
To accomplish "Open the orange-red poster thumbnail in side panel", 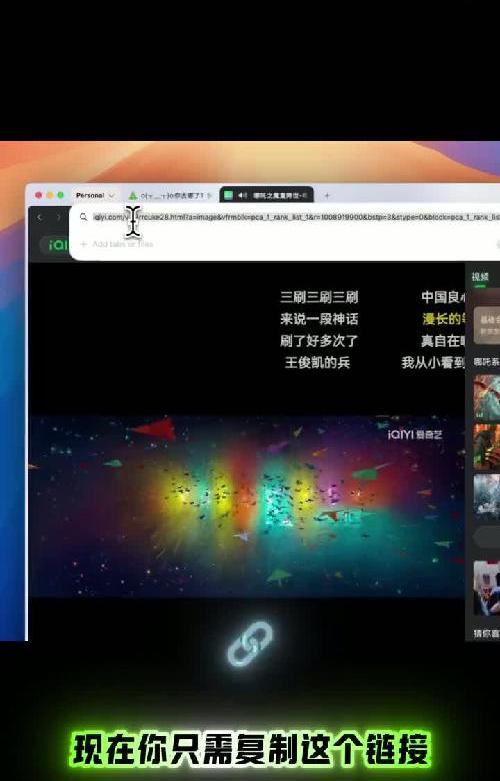I will point(487,446).
